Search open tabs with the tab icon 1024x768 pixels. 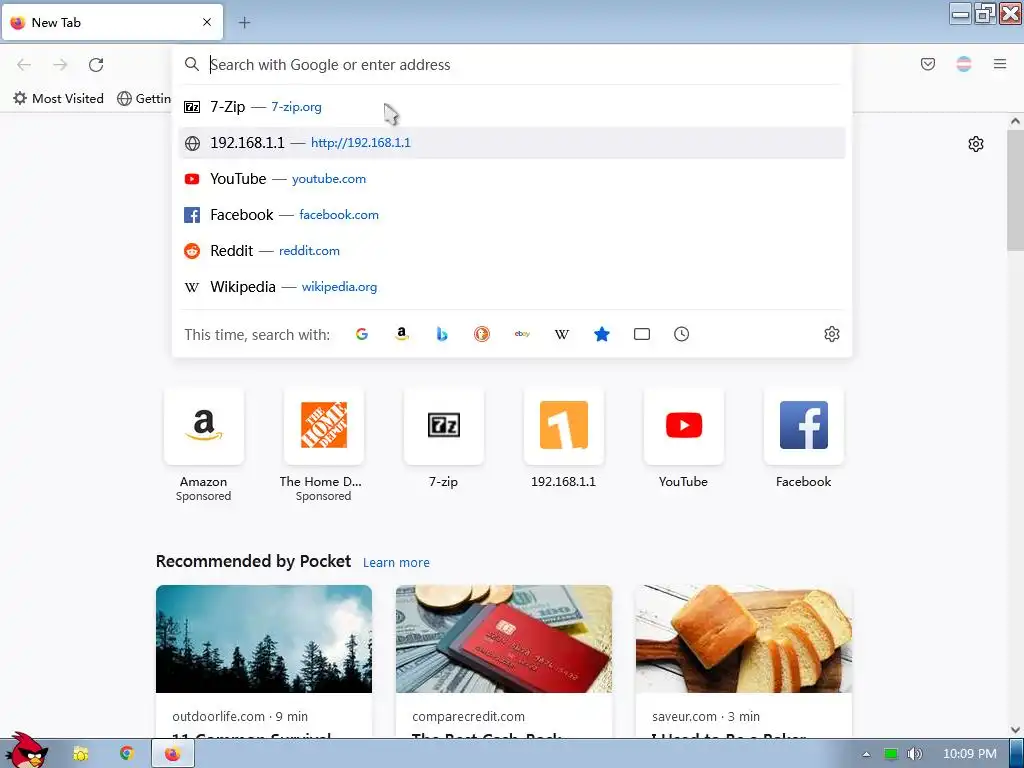[x=642, y=334]
